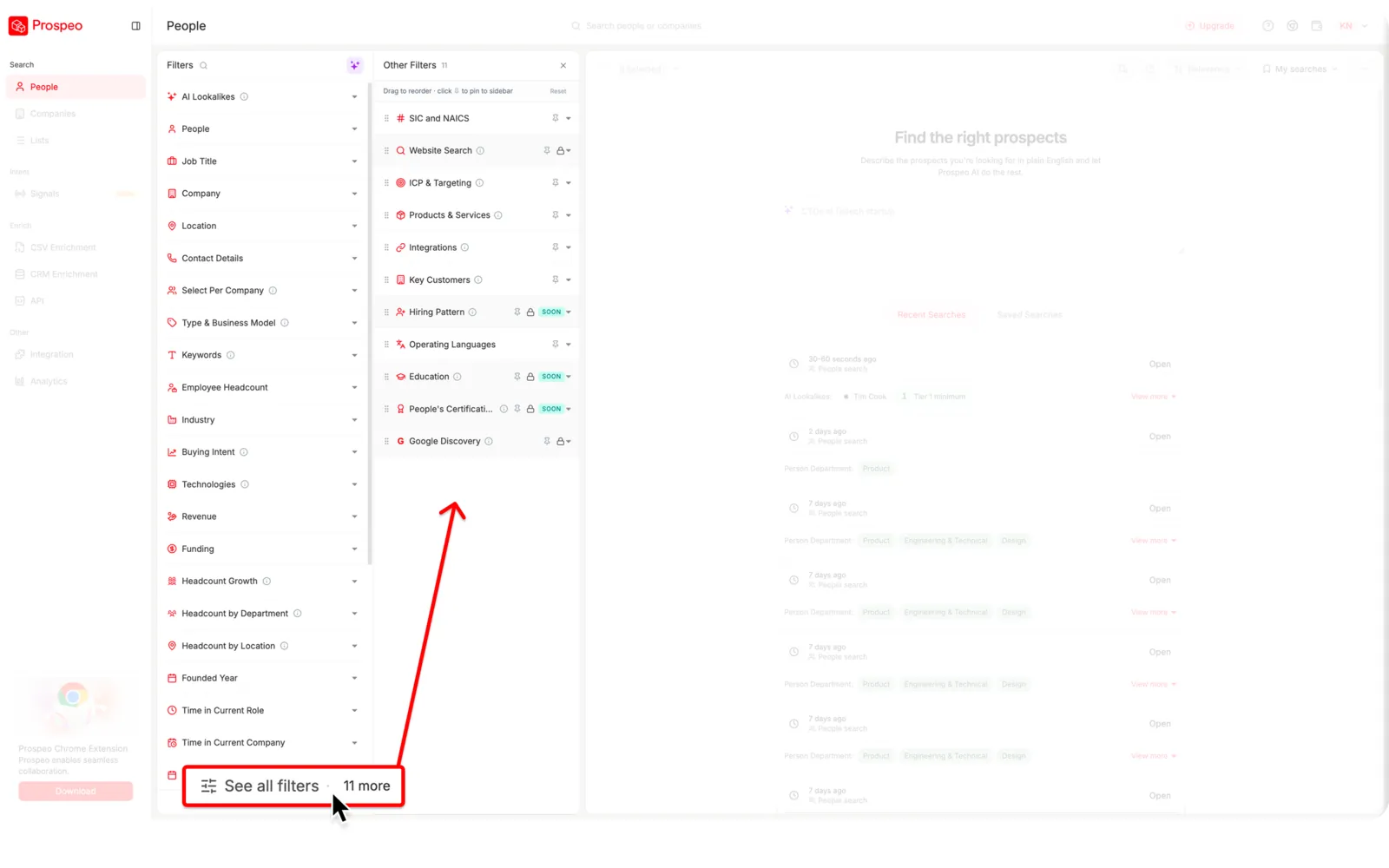The image size is (1389, 868).
Task: Click the search icon next to Filters title
Action: pyautogui.click(x=203, y=66)
